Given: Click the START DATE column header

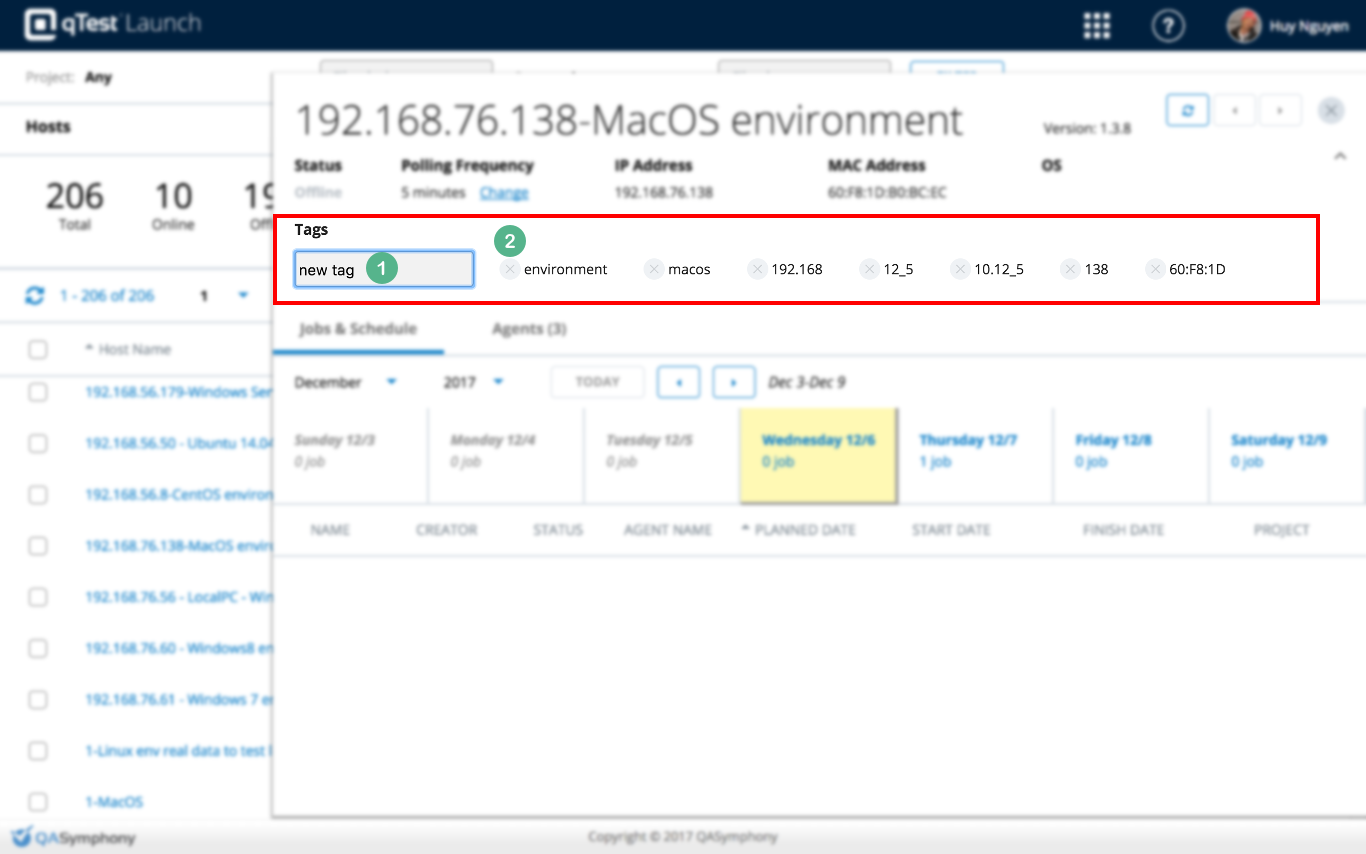Looking at the screenshot, I should point(951,530).
